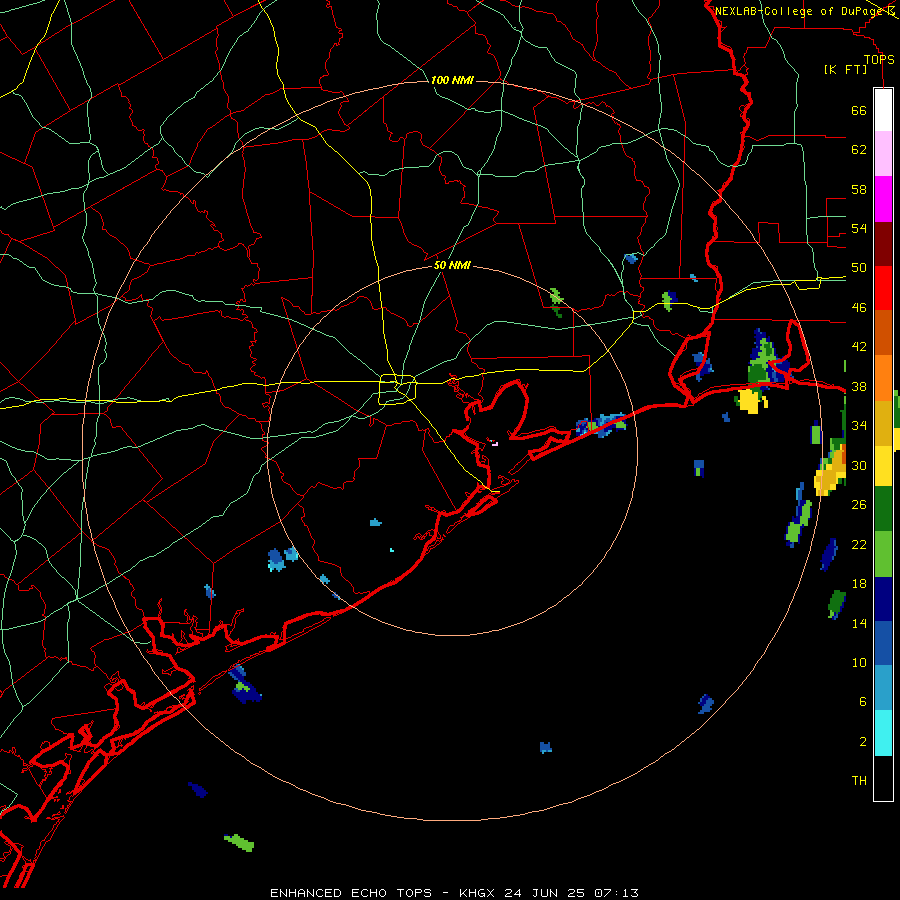
Task: Click the KHGX radar site identifier
Action: pos(476,893)
